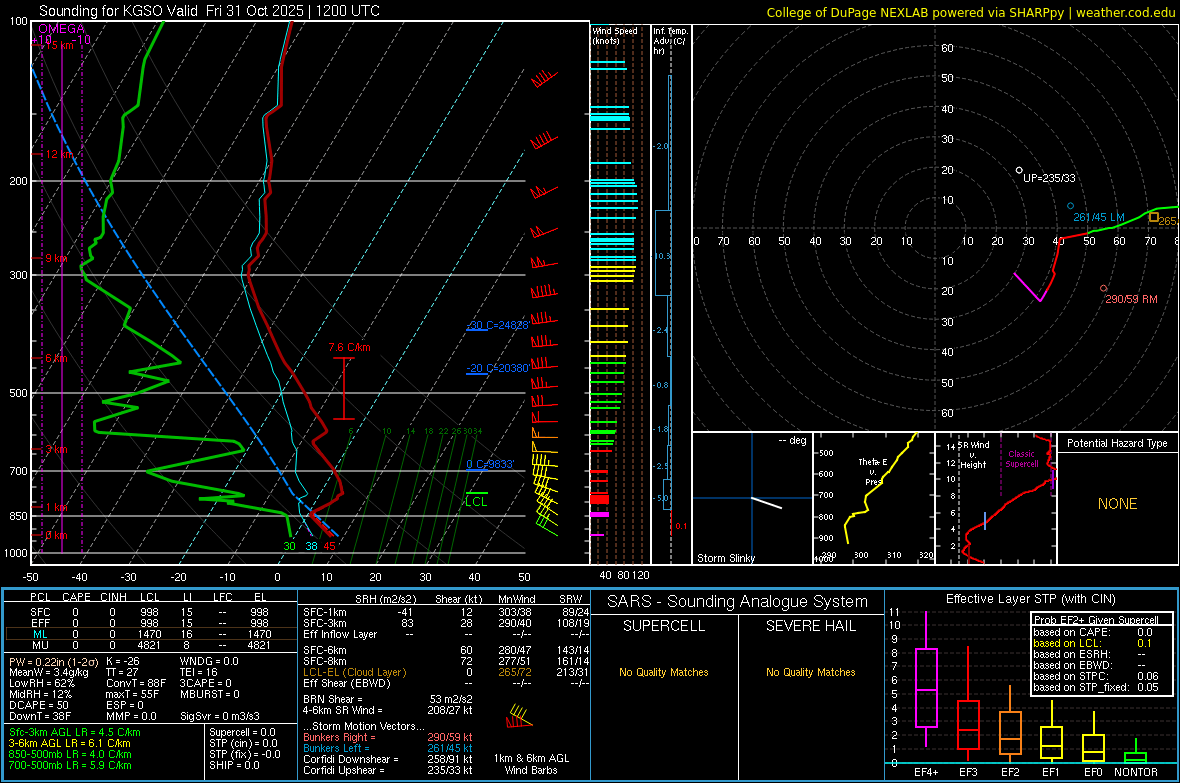The width and height of the screenshot is (1180, 783).
Task: Click the SHIP = 0.0 value
Action: (x=234, y=765)
